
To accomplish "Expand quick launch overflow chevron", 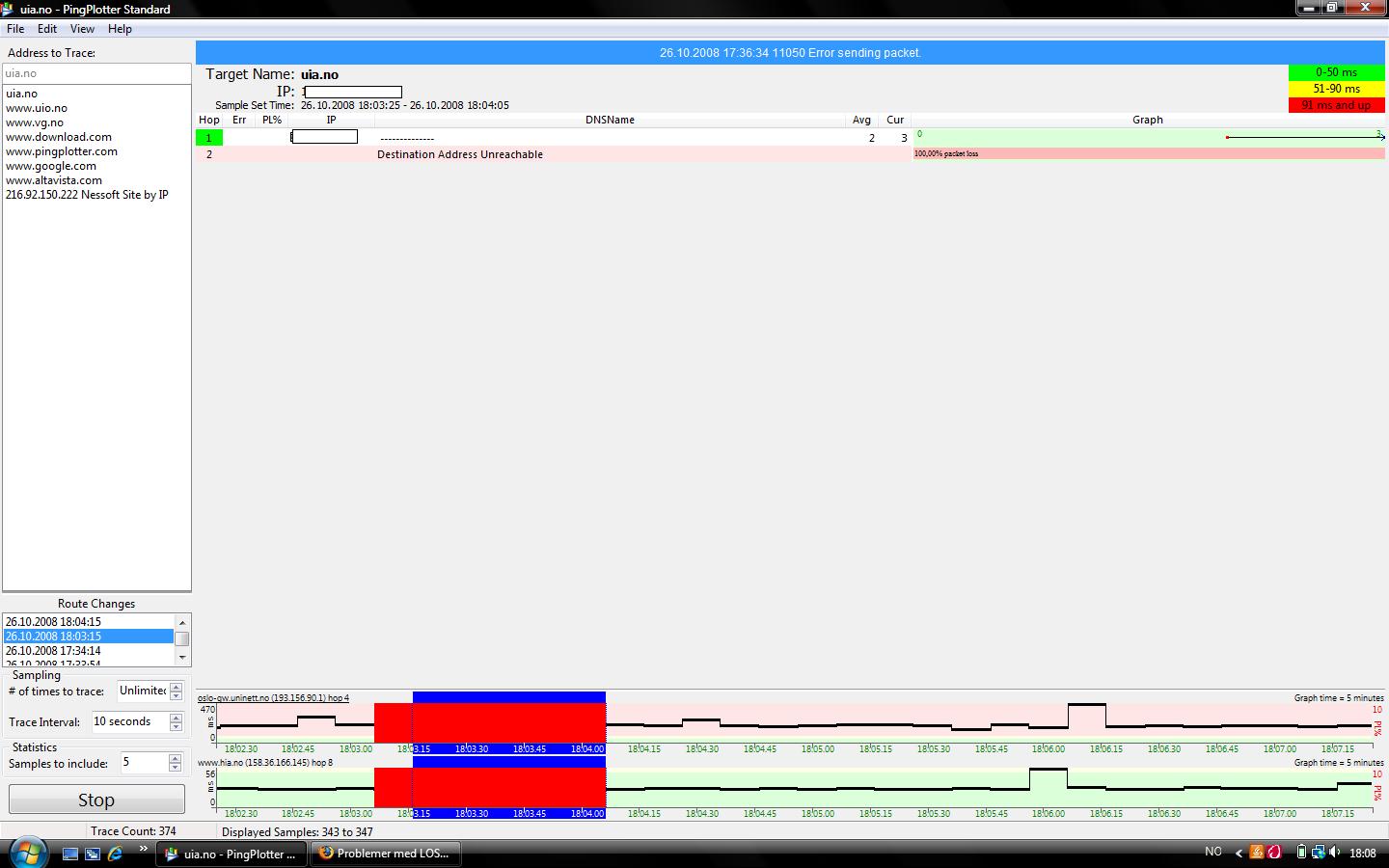I will [144, 850].
